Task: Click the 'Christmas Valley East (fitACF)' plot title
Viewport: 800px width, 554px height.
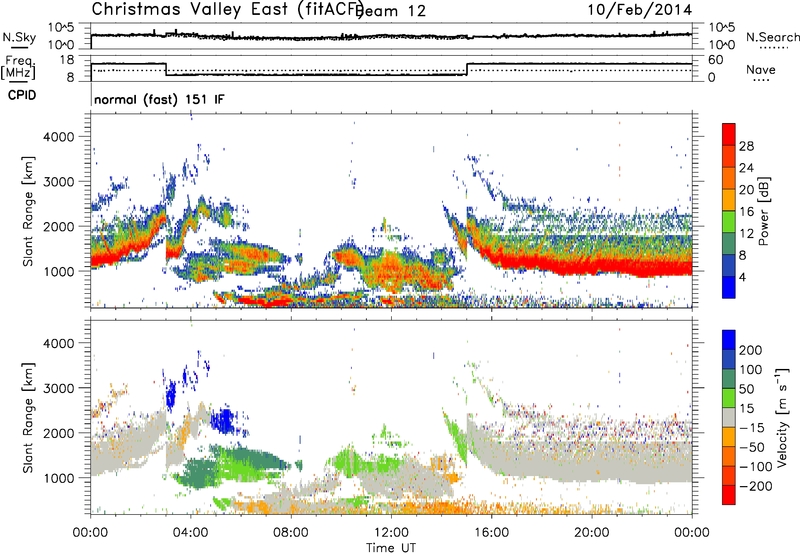Action: pyautogui.click(x=227, y=10)
